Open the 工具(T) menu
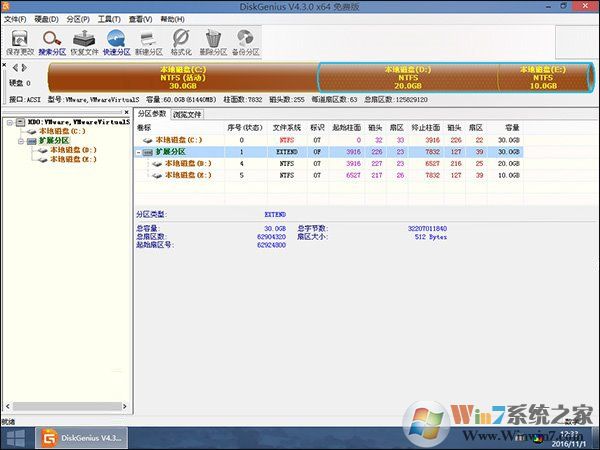 tap(109, 19)
